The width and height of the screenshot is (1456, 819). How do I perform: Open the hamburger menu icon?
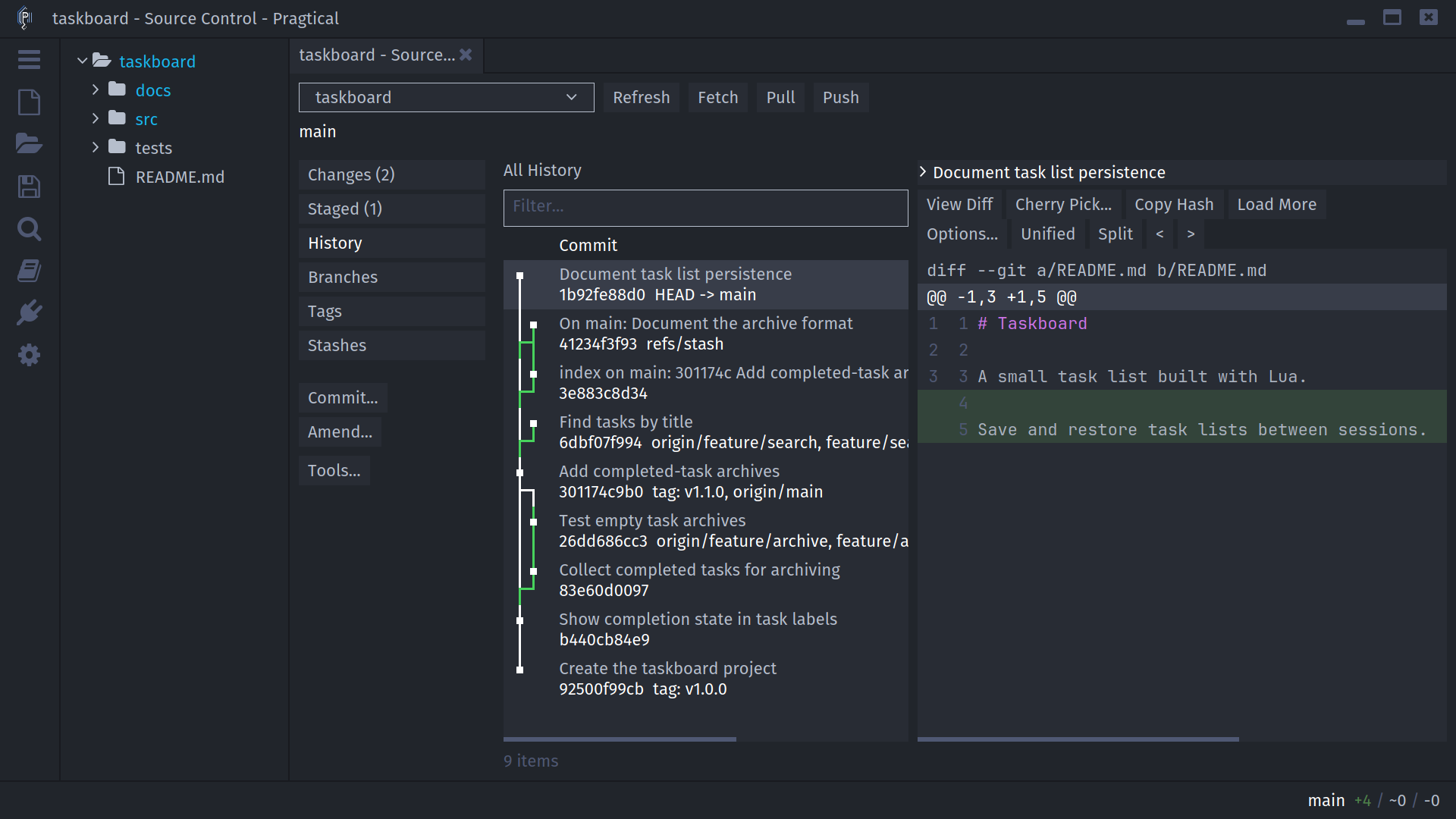point(29,60)
